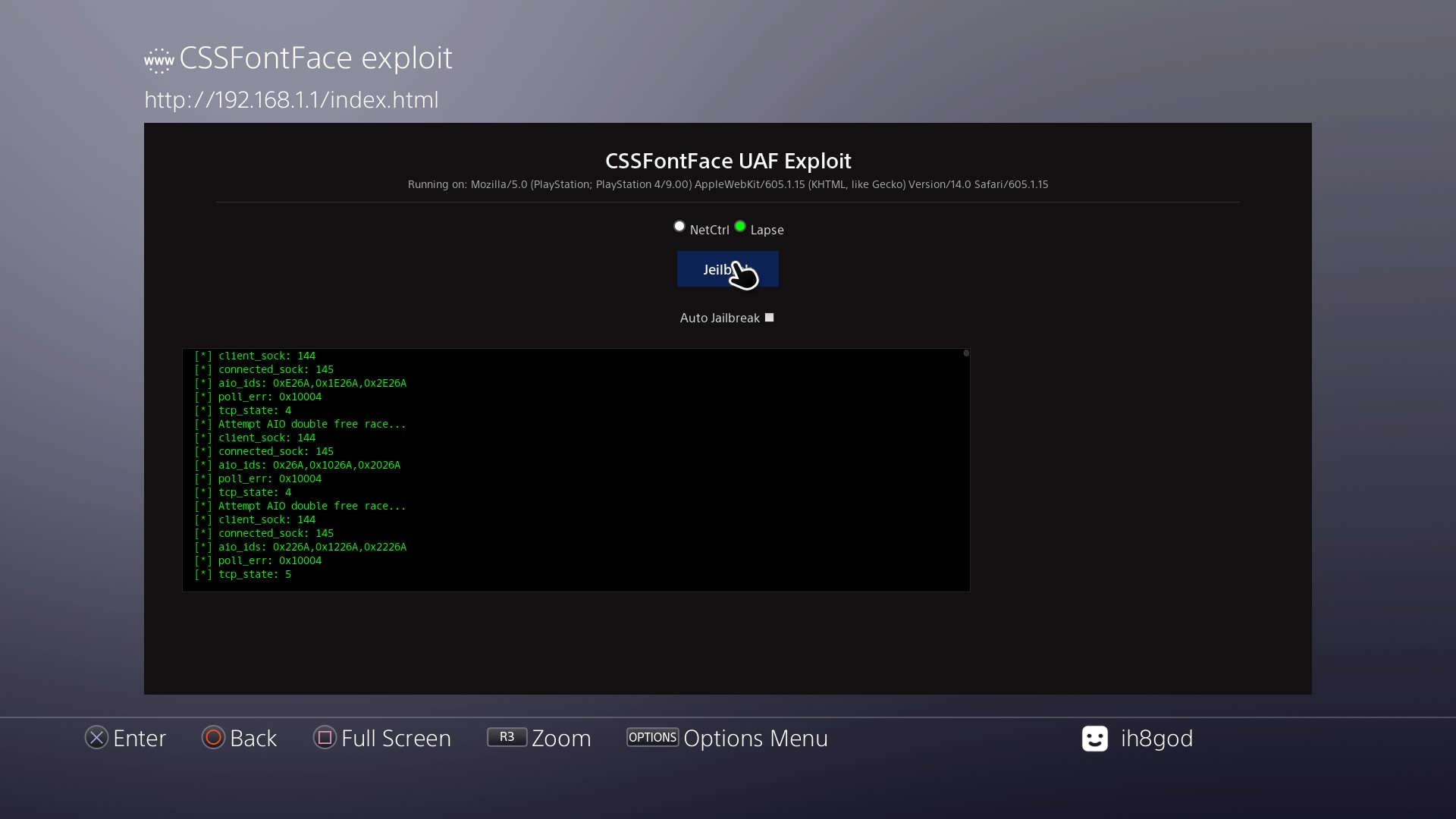Click log line aio_ids: 0x226A,0x1226A,0x2226A
The width and height of the screenshot is (1456, 819).
(x=300, y=547)
